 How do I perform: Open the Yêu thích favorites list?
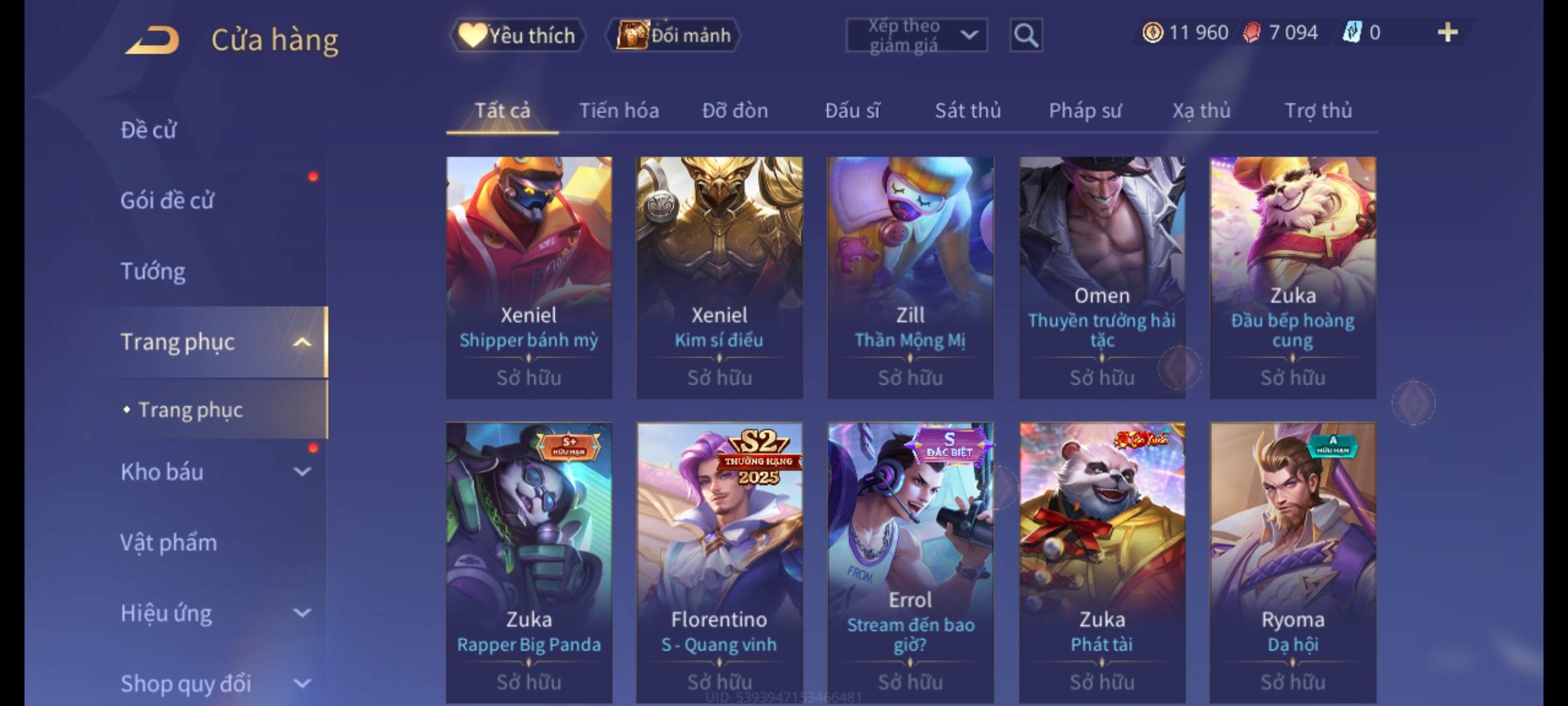(517, 35)
